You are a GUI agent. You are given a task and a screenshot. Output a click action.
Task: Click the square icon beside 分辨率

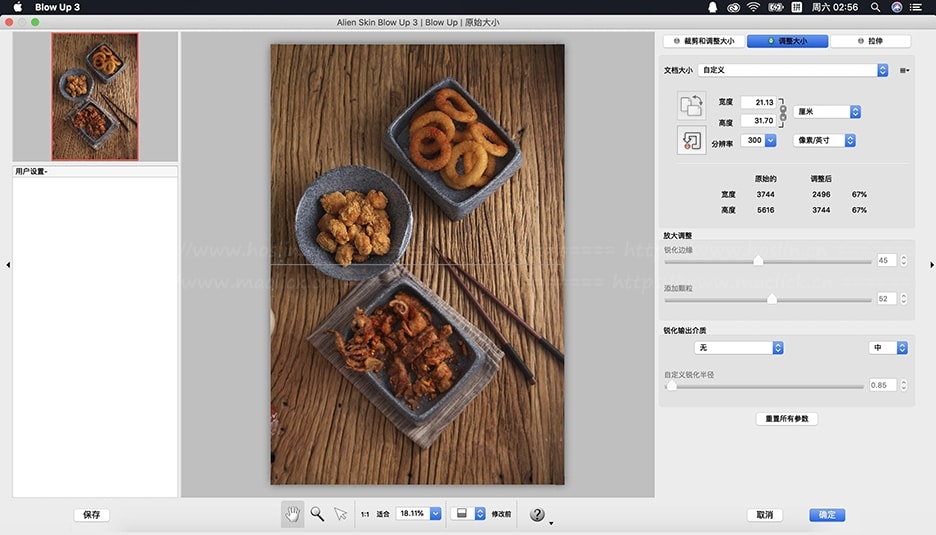point(691,140)
